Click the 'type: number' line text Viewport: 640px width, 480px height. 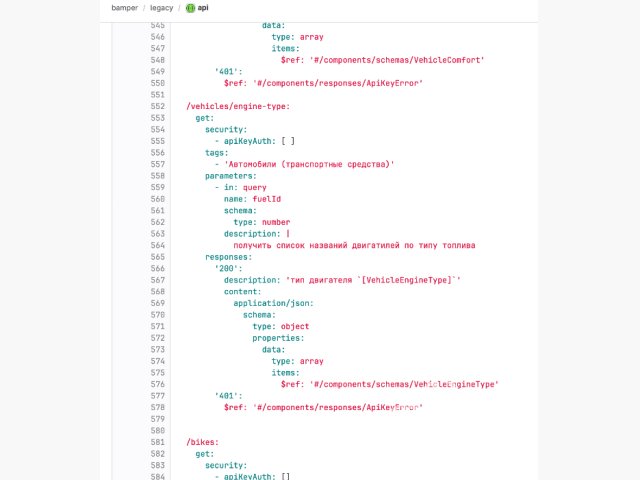click(262, 222)
